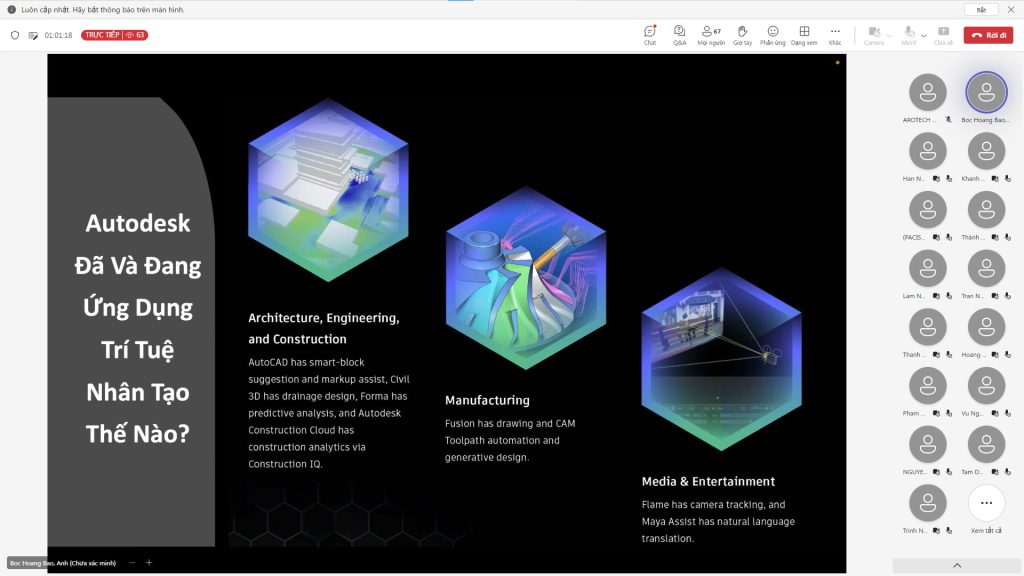
Task: Expand the Camera options arrow
Action: click(x=889, y=35)
